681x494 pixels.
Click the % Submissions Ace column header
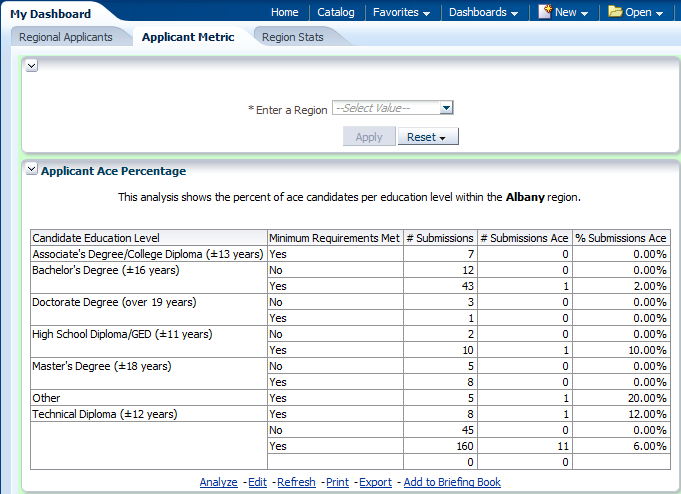[x=621, y=238]
